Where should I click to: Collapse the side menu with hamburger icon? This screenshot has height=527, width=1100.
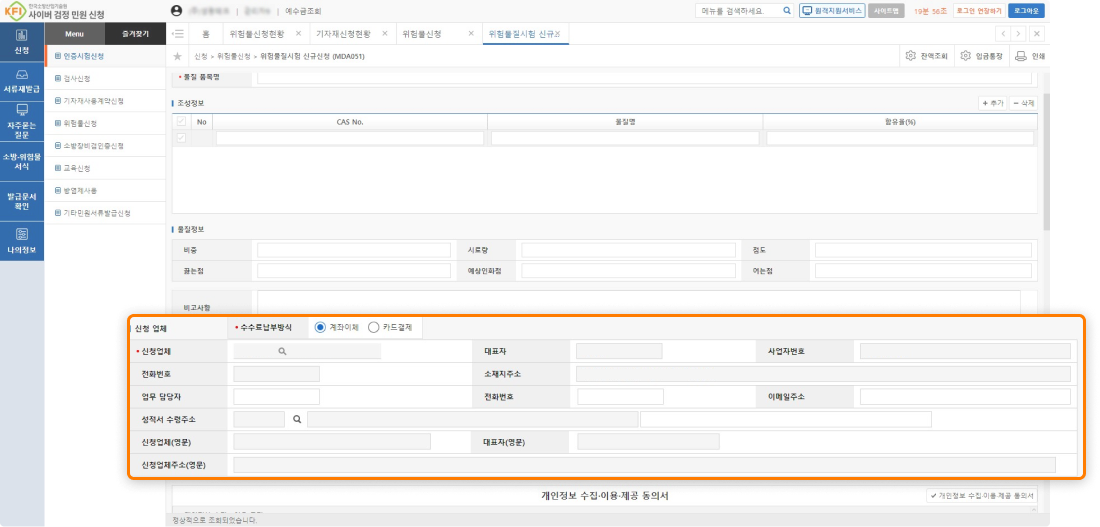[x=178, y=33]
